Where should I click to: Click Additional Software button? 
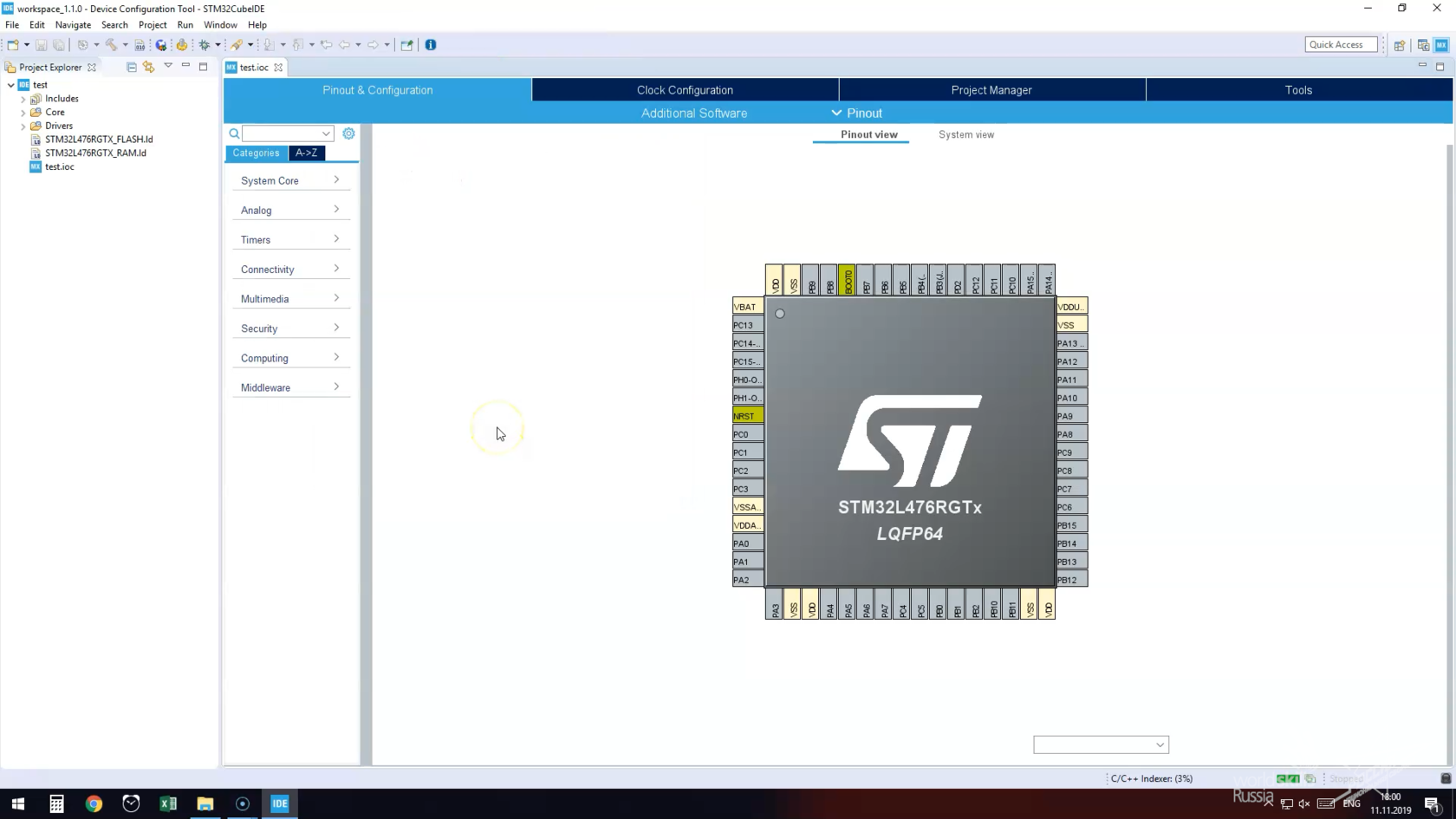693,113
